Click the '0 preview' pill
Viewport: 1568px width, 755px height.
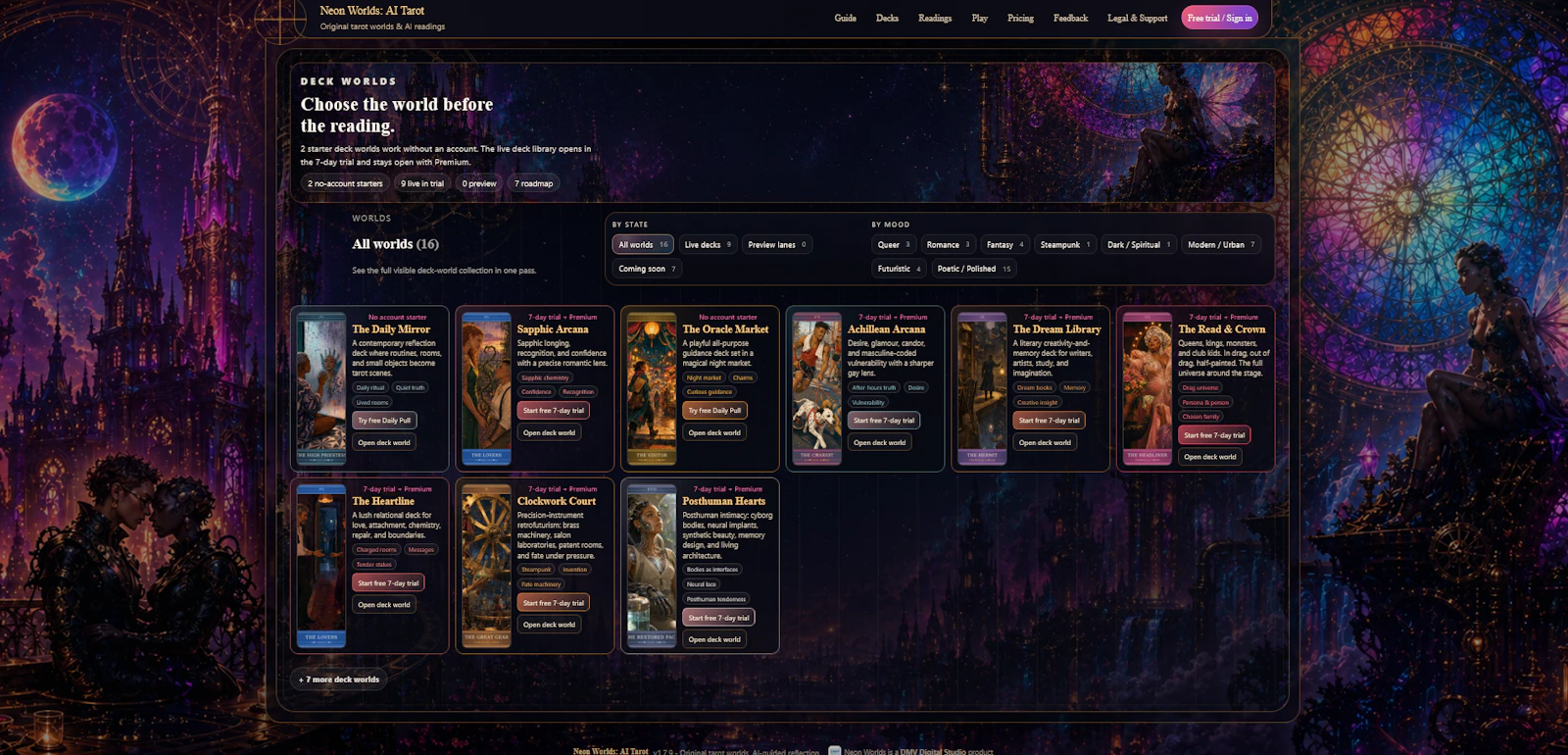pyautogui.click(x=479, y=183)
